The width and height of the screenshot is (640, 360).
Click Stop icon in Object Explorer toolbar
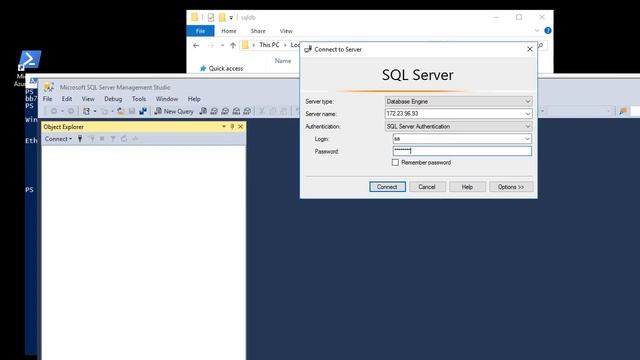click(x=102, y=139)
